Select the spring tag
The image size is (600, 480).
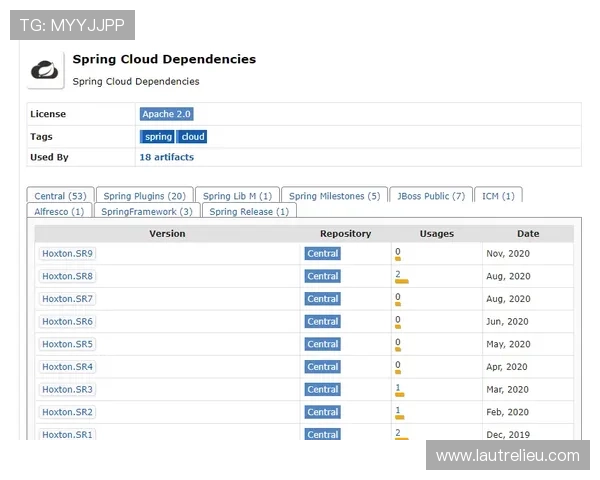point(158,137)
